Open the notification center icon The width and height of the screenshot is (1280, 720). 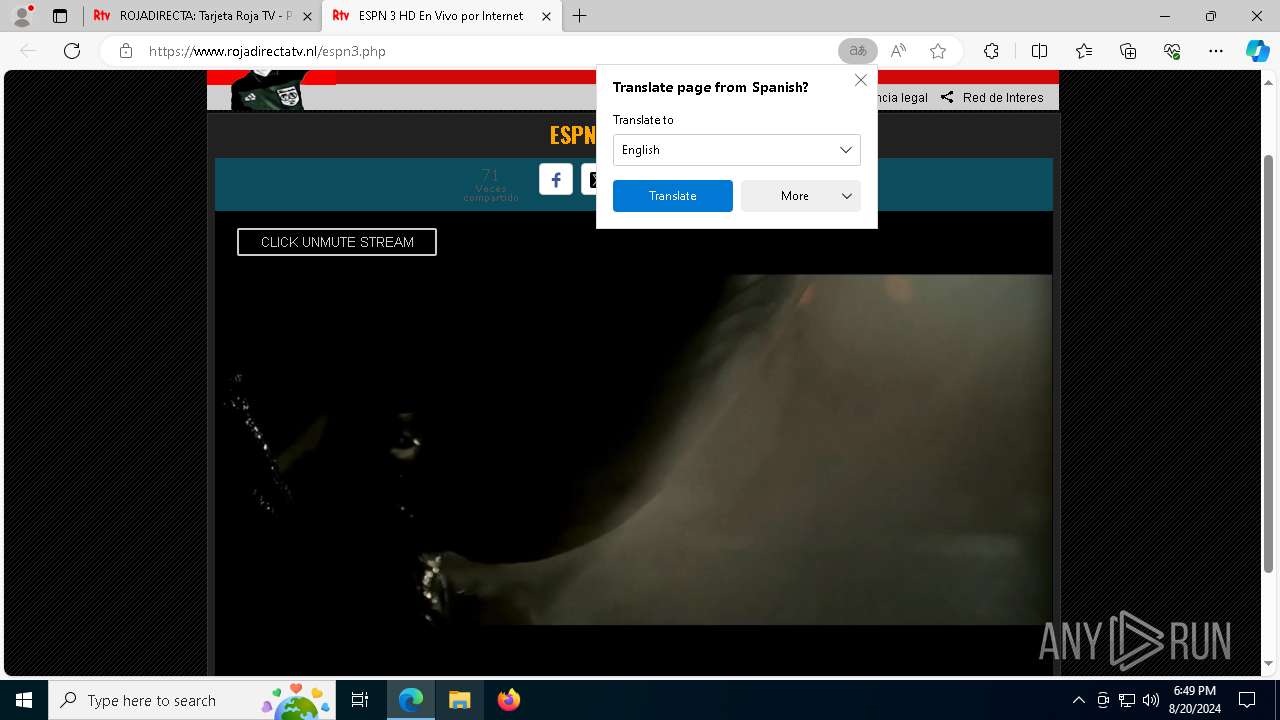(1247, 700)
